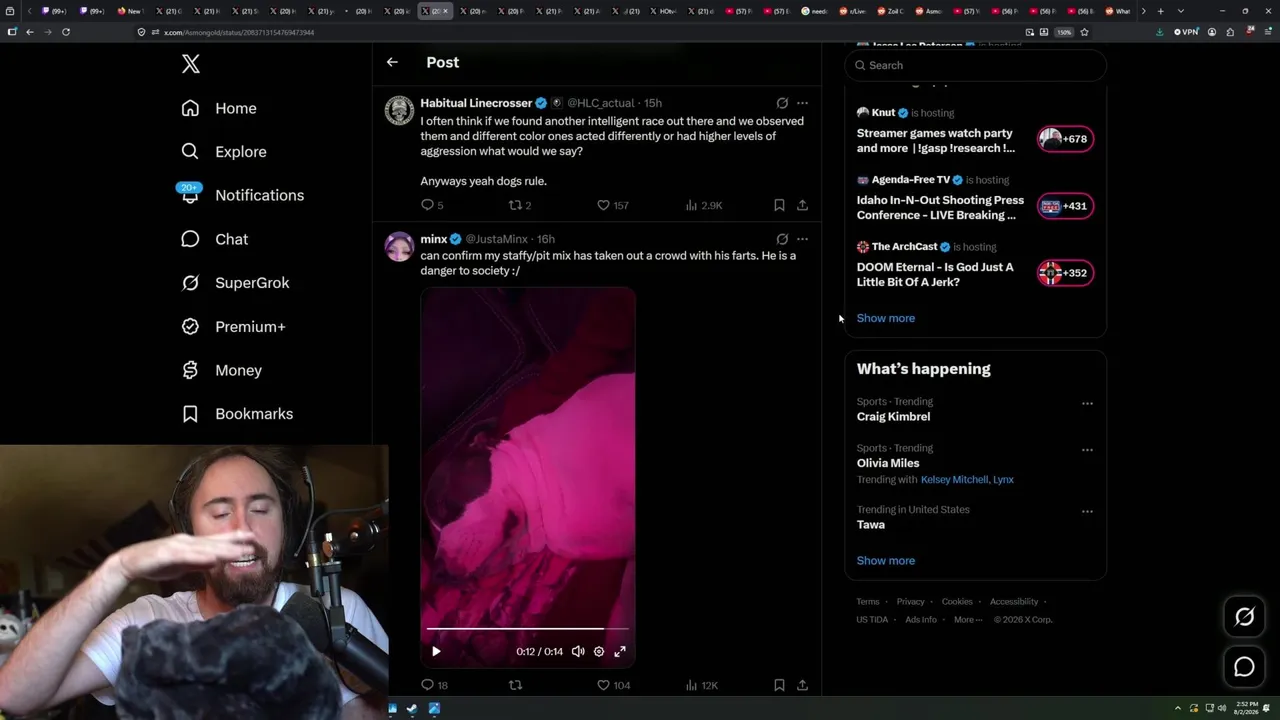
Task: Expand the More footer menu
Action: [968, 620]
